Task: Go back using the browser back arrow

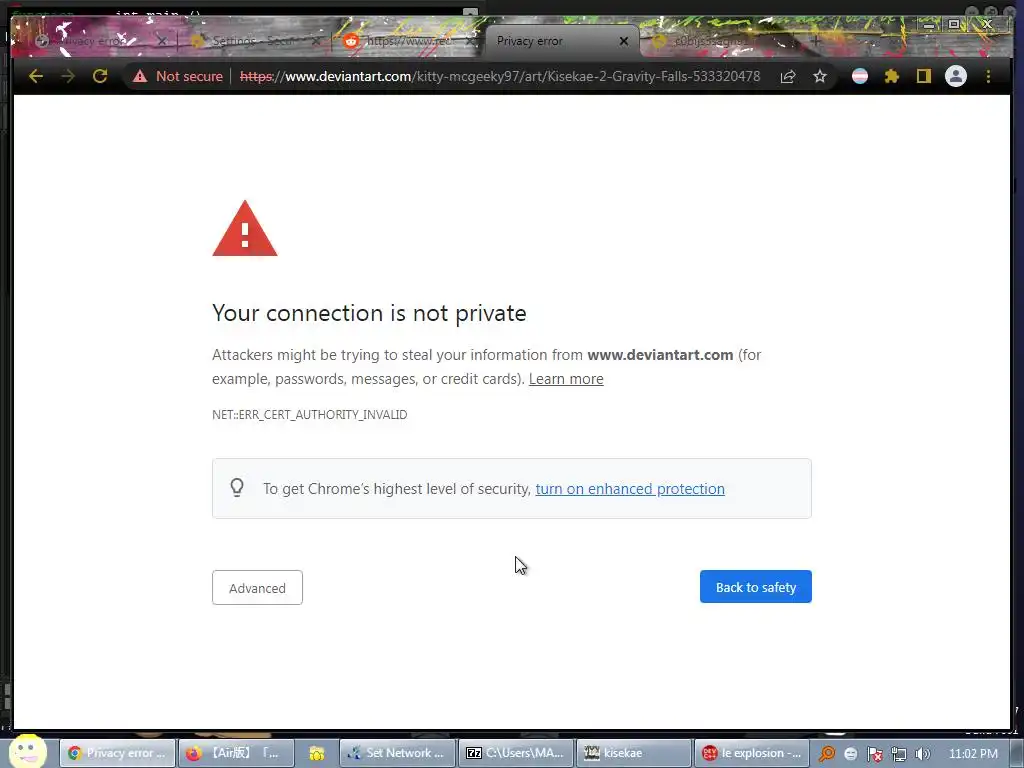Action: click(36, 76)
